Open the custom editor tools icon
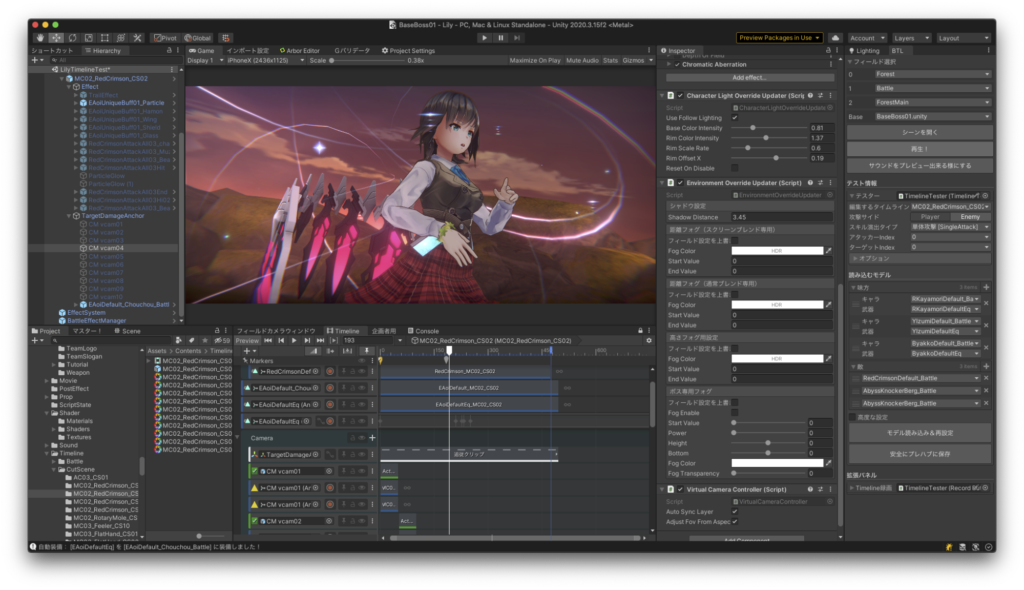Screen dimensions: 1024x590 137,38
